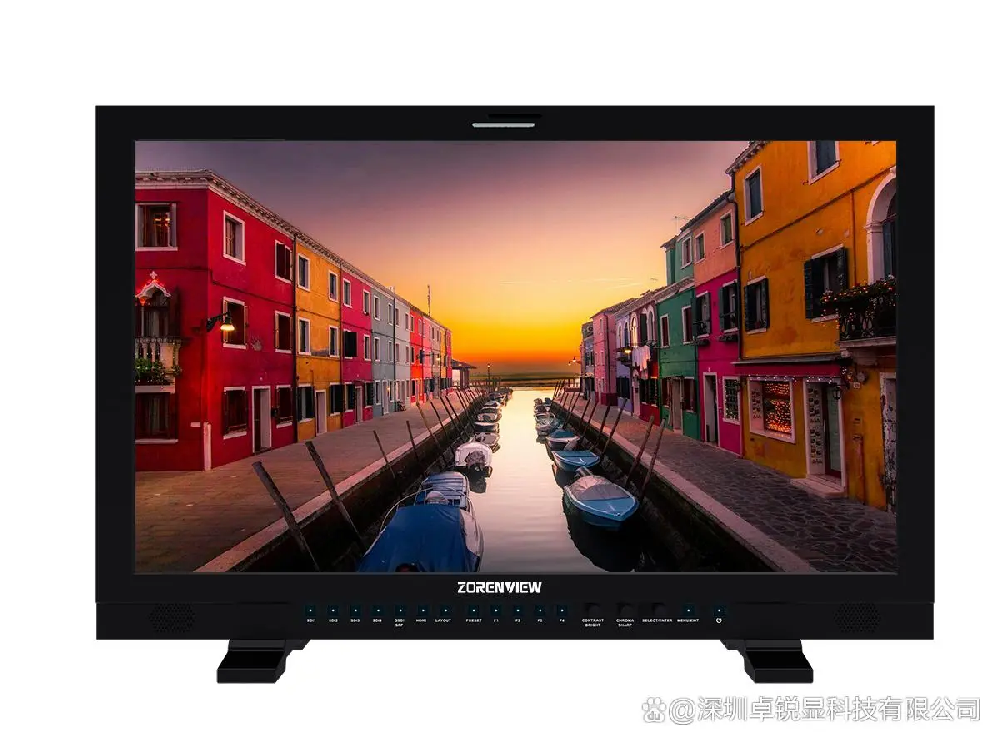Click the CONTRAST/BRIGHT knob

click(x=593, y=609)
